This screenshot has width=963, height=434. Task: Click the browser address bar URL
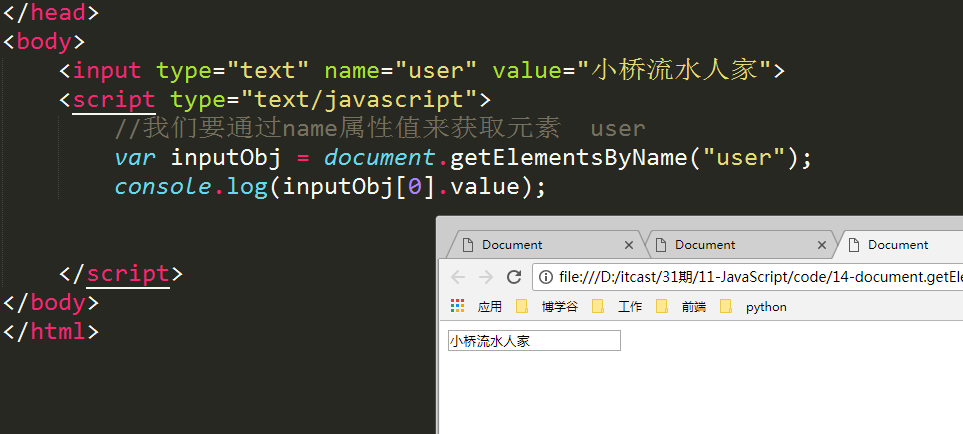[x=760, y=277]
